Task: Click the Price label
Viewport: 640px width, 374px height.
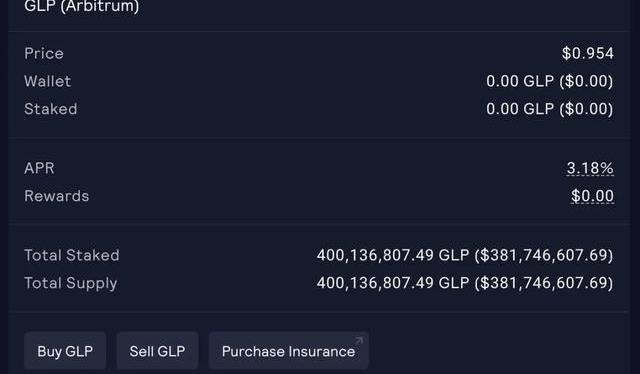Action: coord(44,53)
